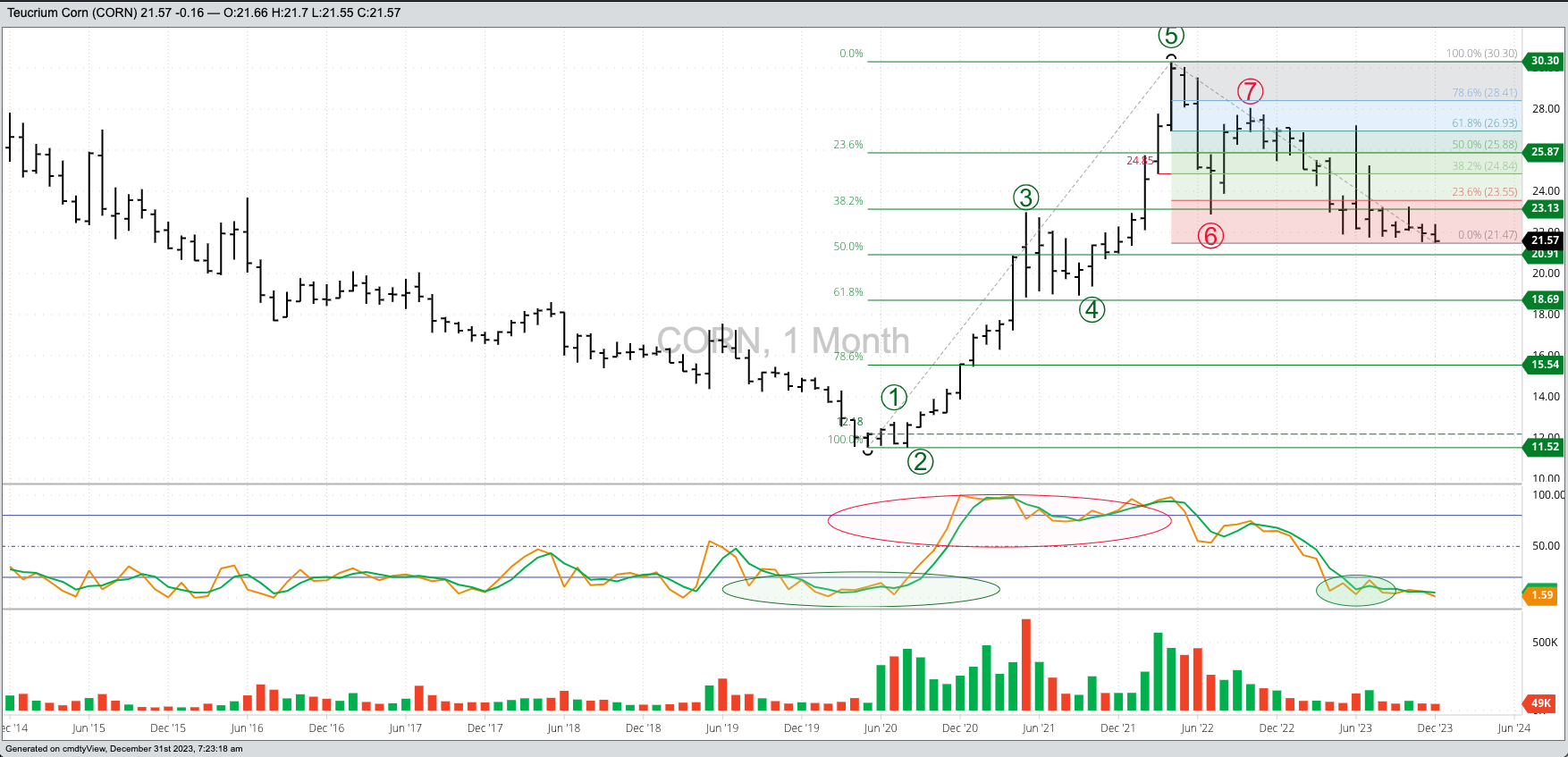Click the orange 1.59 indicator value tag
1568x757 pixels.
click(1541, 595)
